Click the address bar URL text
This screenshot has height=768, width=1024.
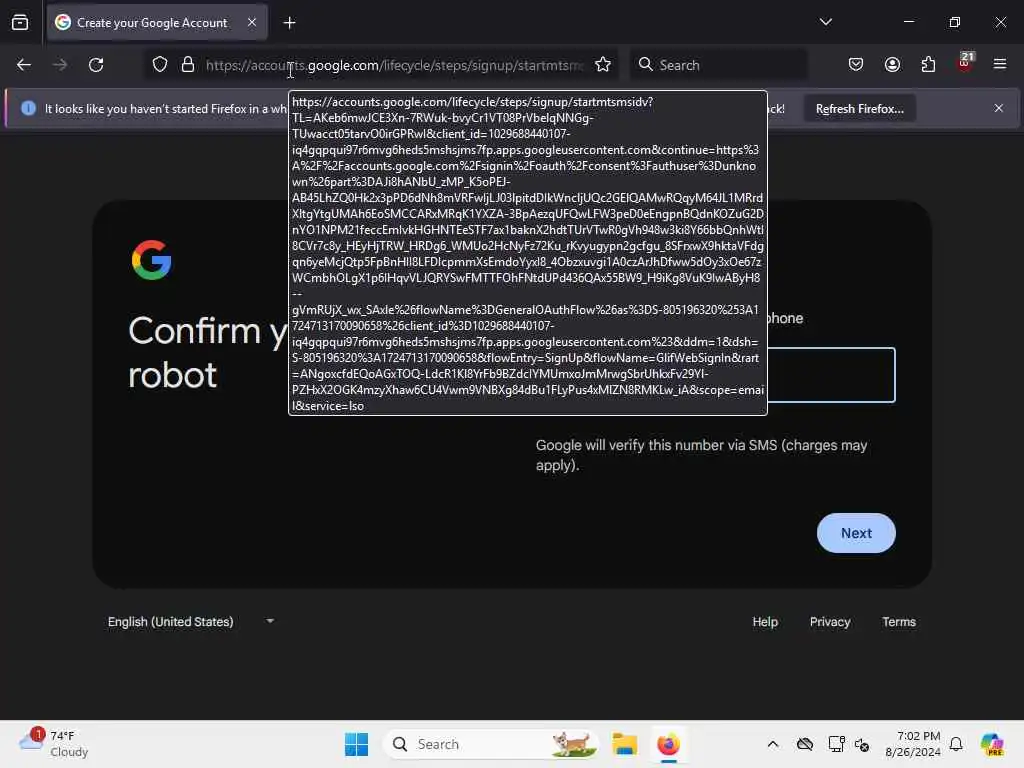coord(394,65)
